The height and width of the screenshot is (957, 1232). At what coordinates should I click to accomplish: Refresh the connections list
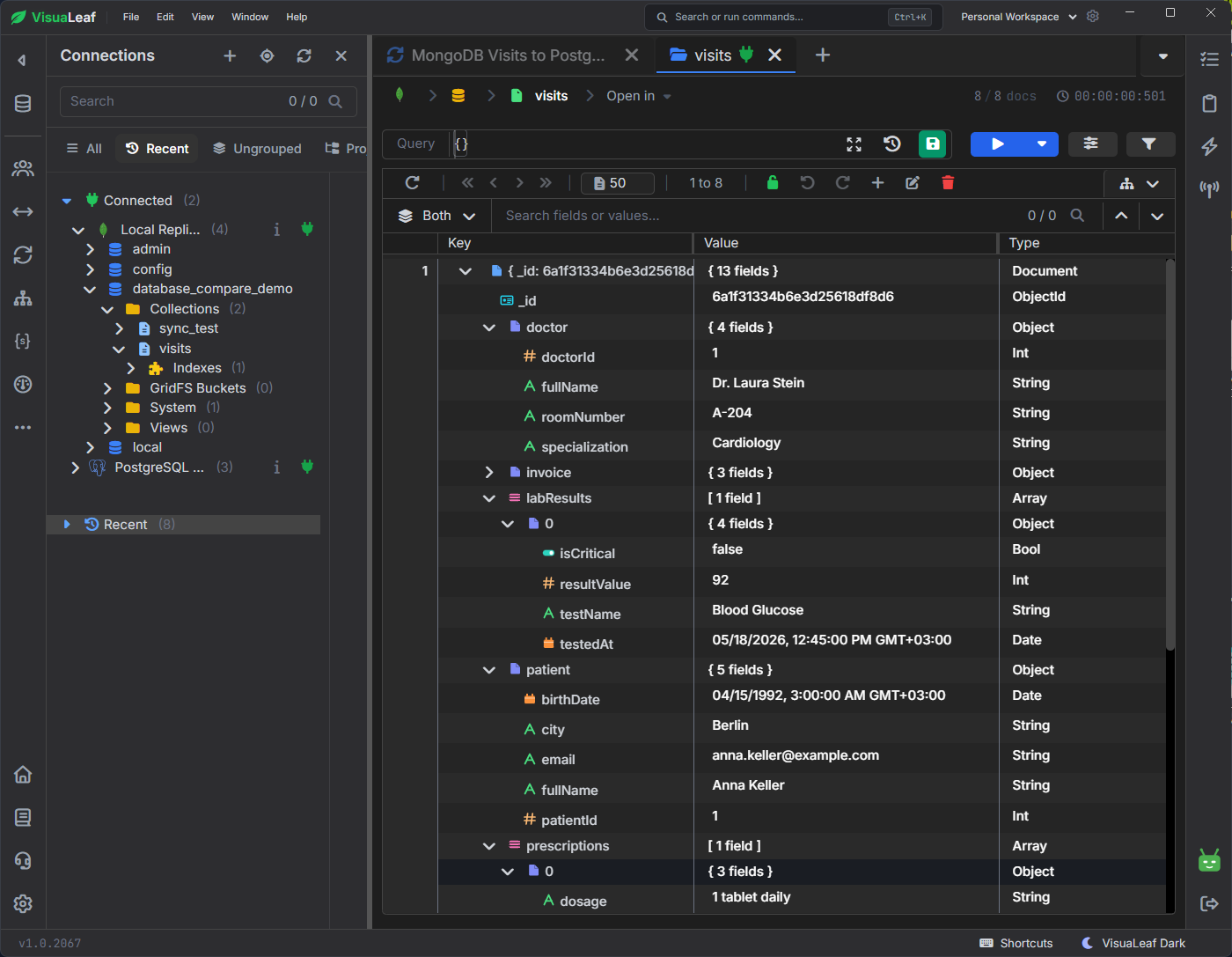(x=304, y=55)
